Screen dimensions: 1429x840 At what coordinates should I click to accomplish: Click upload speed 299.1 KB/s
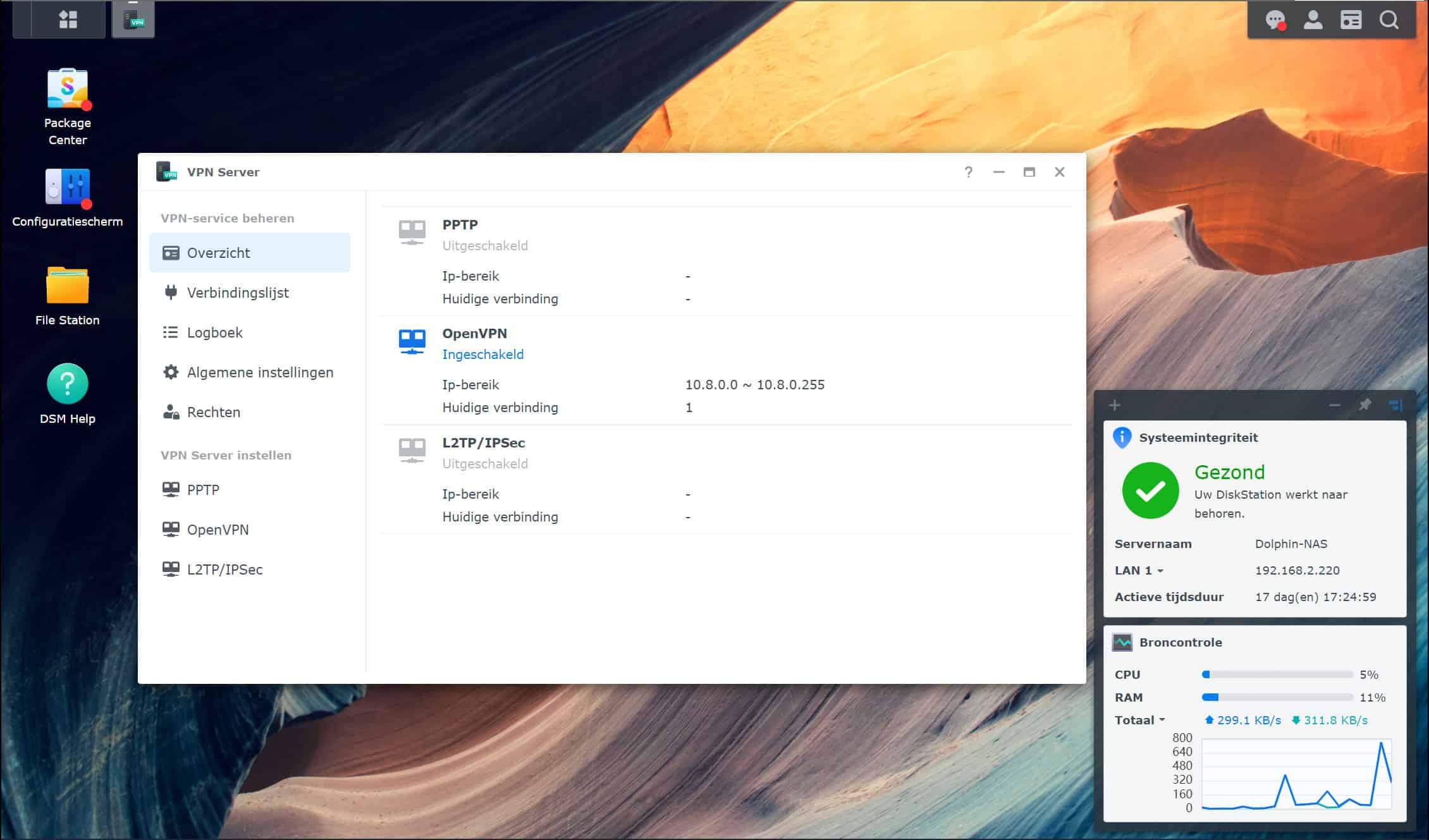(x=1243, y=720)
